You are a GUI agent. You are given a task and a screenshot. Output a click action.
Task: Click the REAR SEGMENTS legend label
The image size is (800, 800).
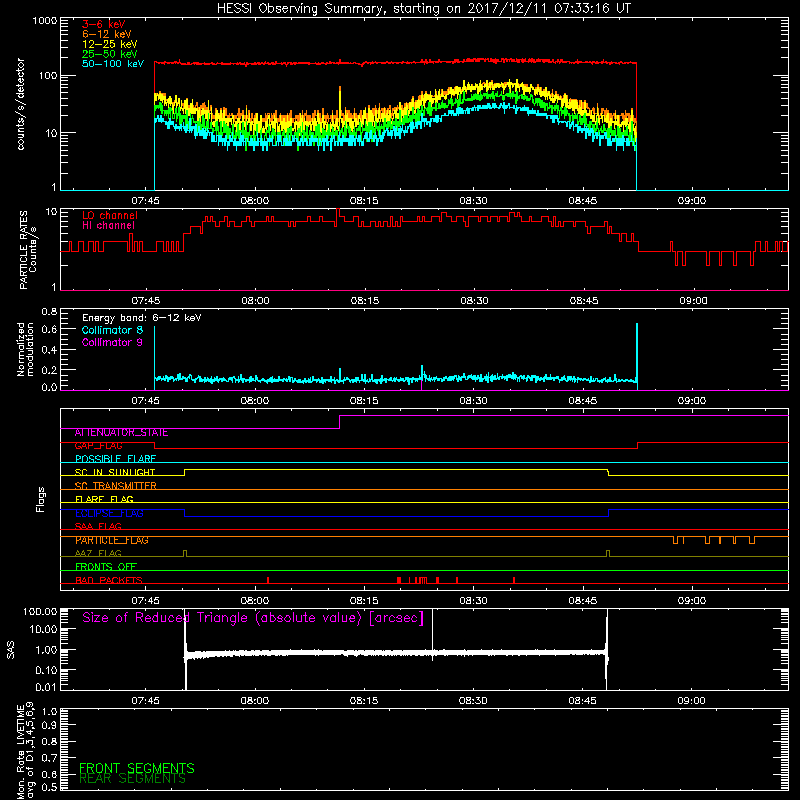tap(133, 779)
